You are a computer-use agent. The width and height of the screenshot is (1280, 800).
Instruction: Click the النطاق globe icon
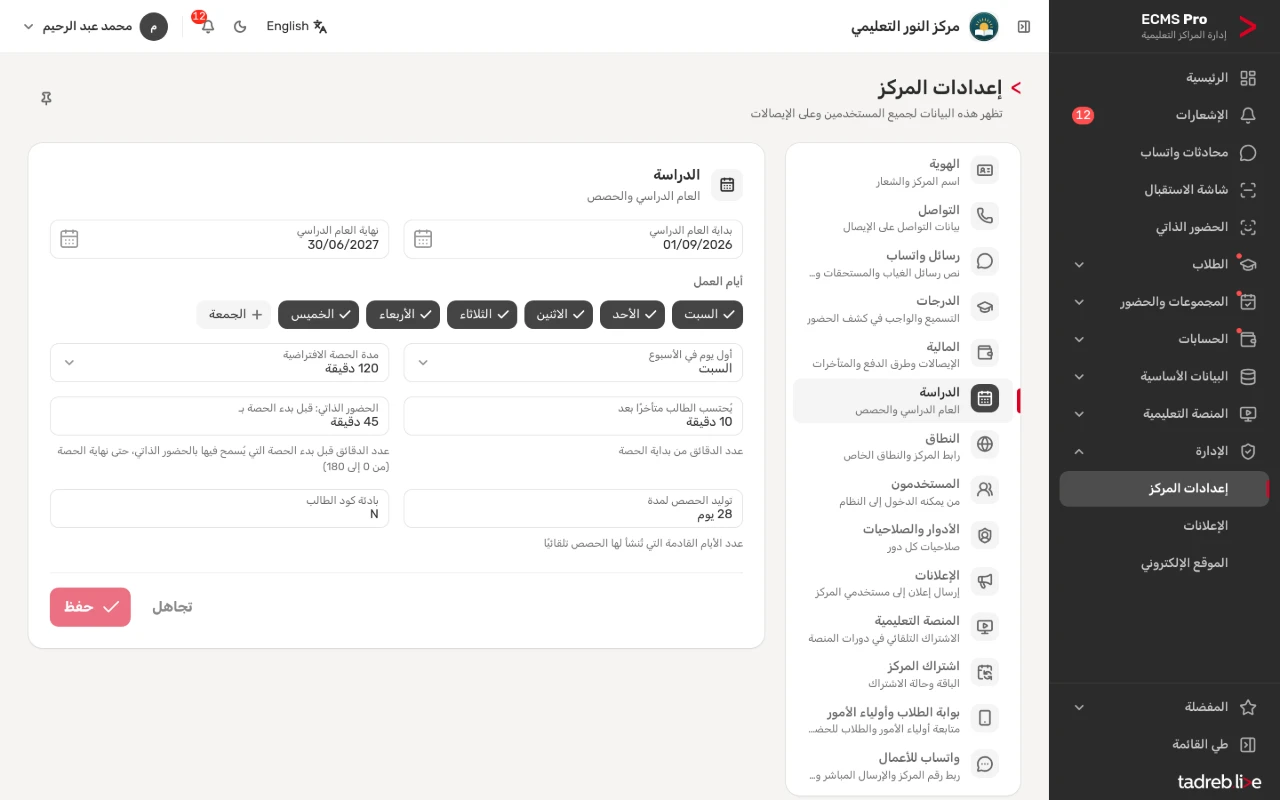click(985, 445)
